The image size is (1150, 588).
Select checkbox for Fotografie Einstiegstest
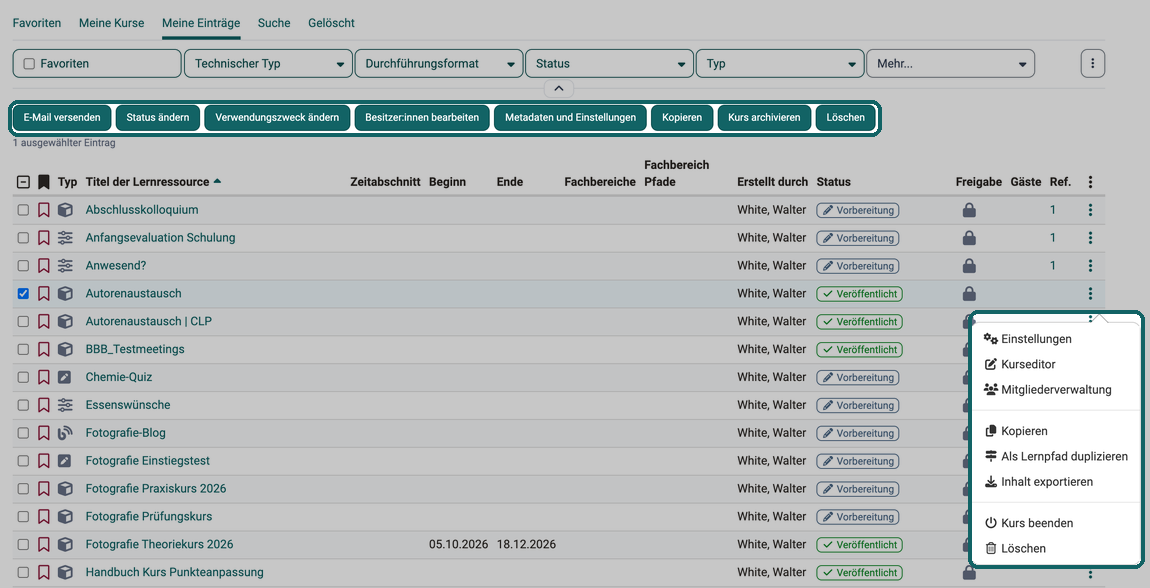pos(23,461)
